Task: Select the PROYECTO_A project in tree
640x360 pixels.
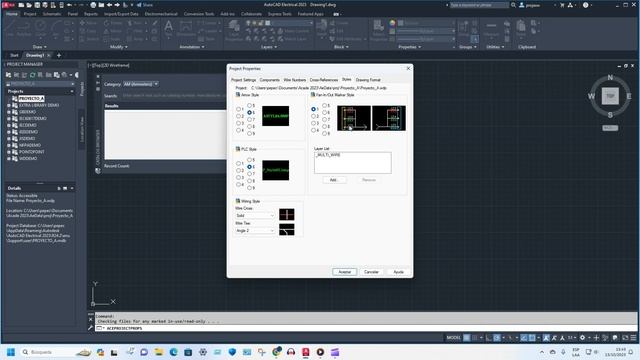Action: (x=31, y=98)
